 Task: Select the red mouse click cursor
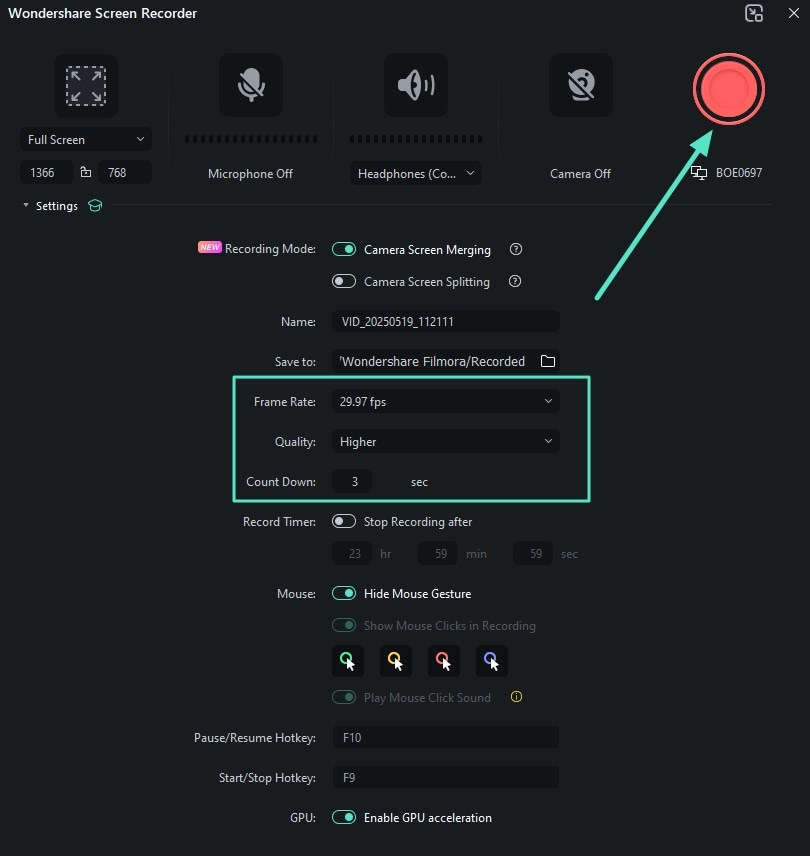[444, 661]
